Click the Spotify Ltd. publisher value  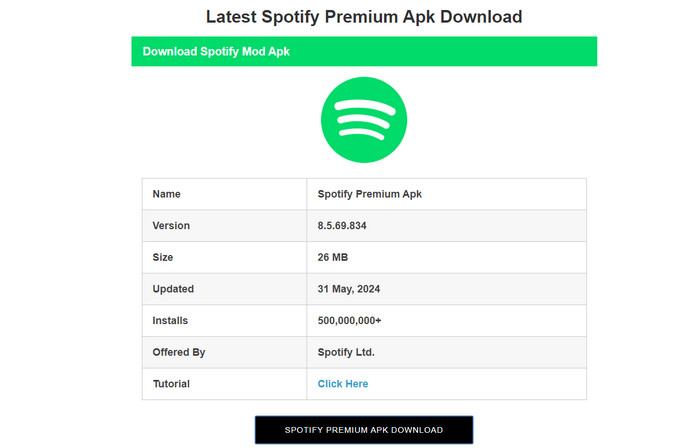[346, 352]
